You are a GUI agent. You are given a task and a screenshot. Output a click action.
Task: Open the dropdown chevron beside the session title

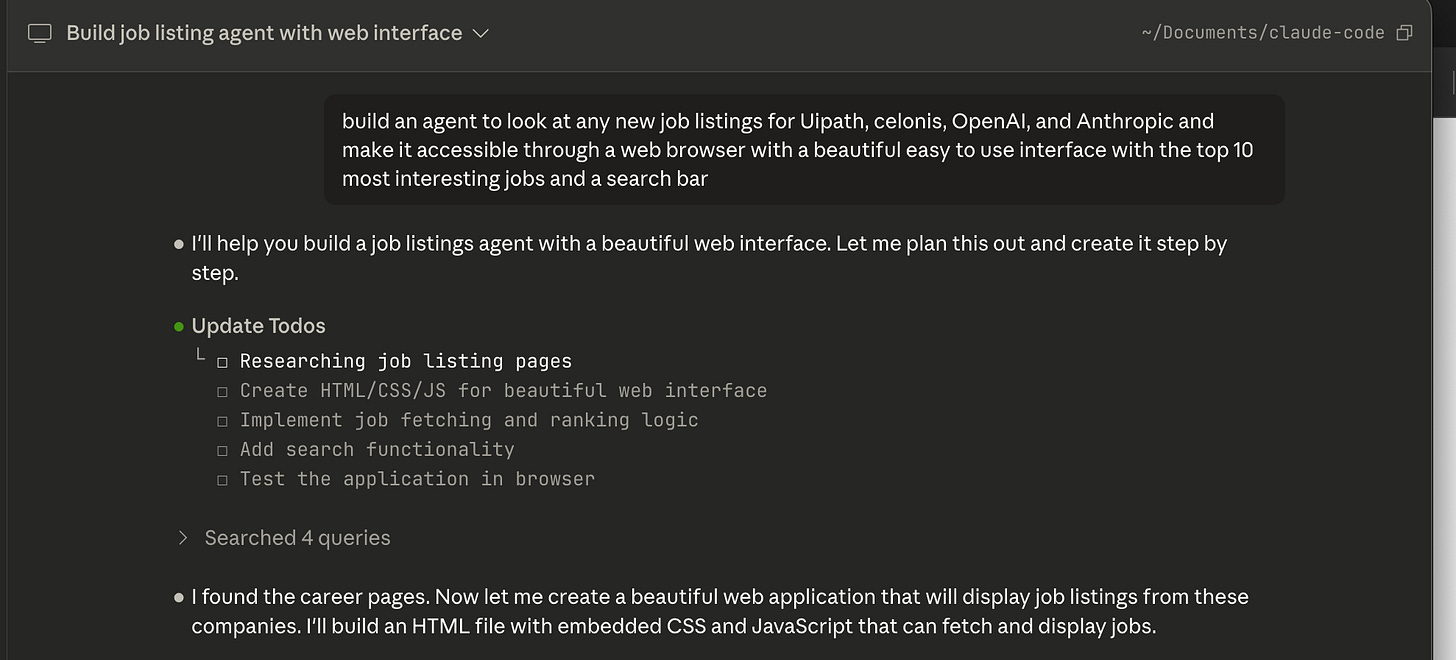[481, 33]
